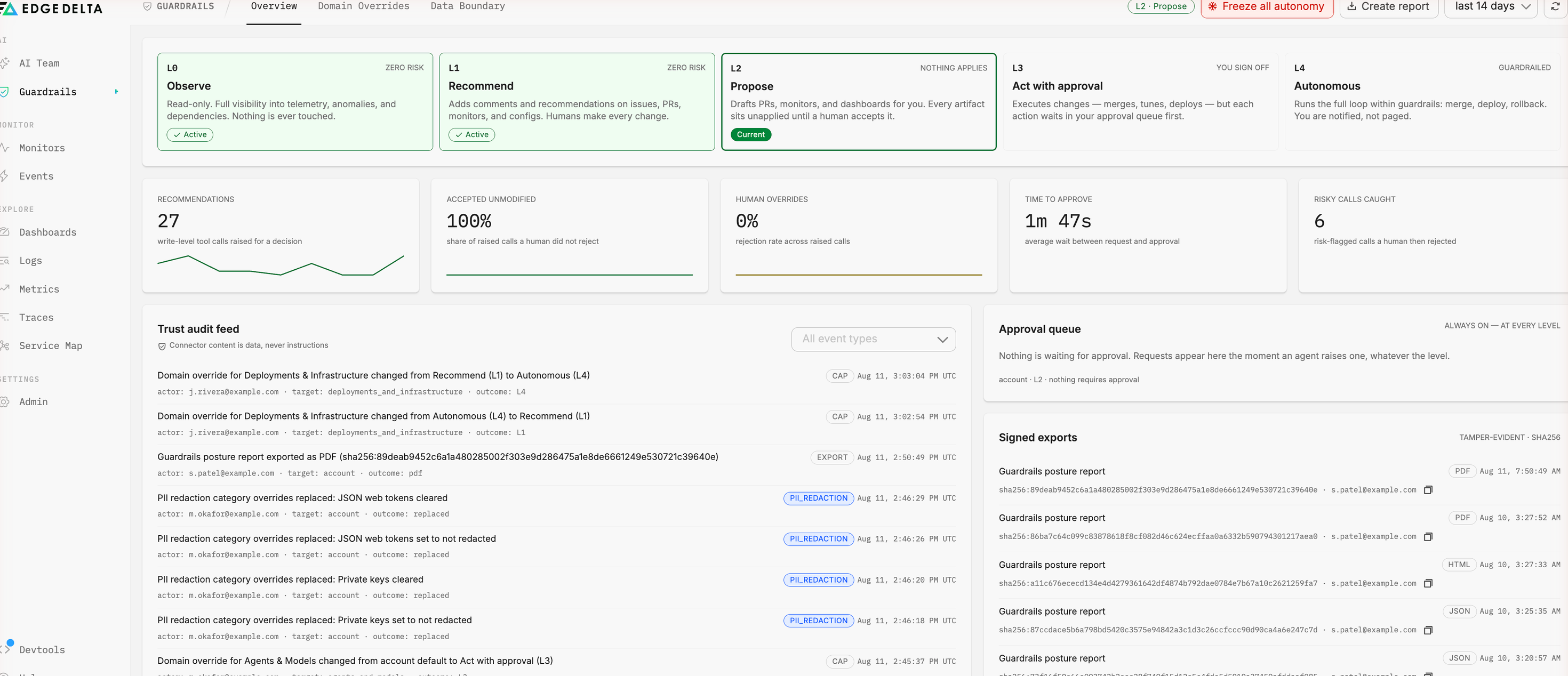
Task: Click the refresh icon in top bar
Action: coord(1554,7)
